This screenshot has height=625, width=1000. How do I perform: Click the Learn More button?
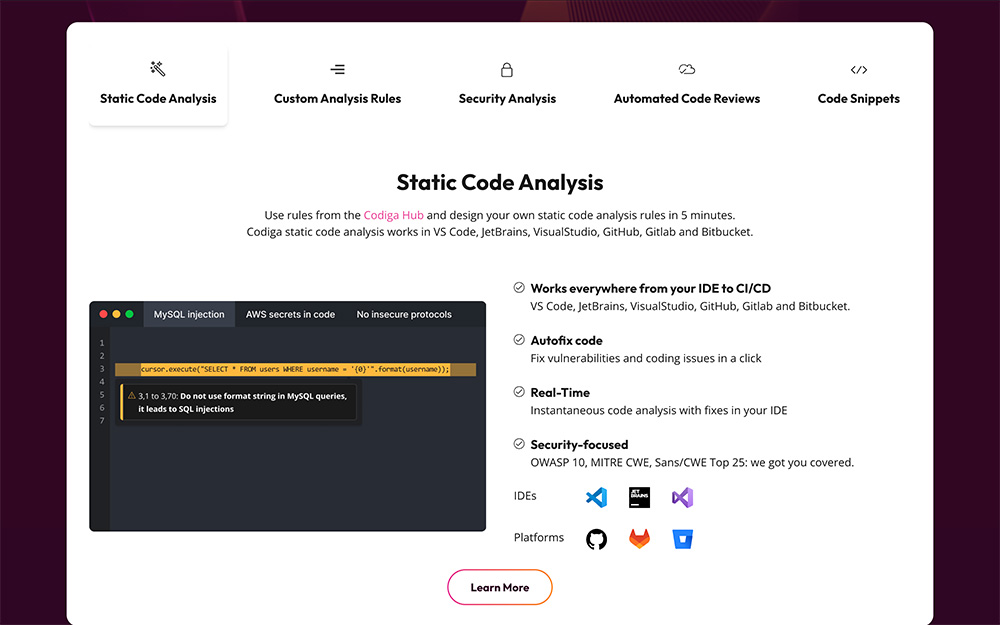(499, 587)
